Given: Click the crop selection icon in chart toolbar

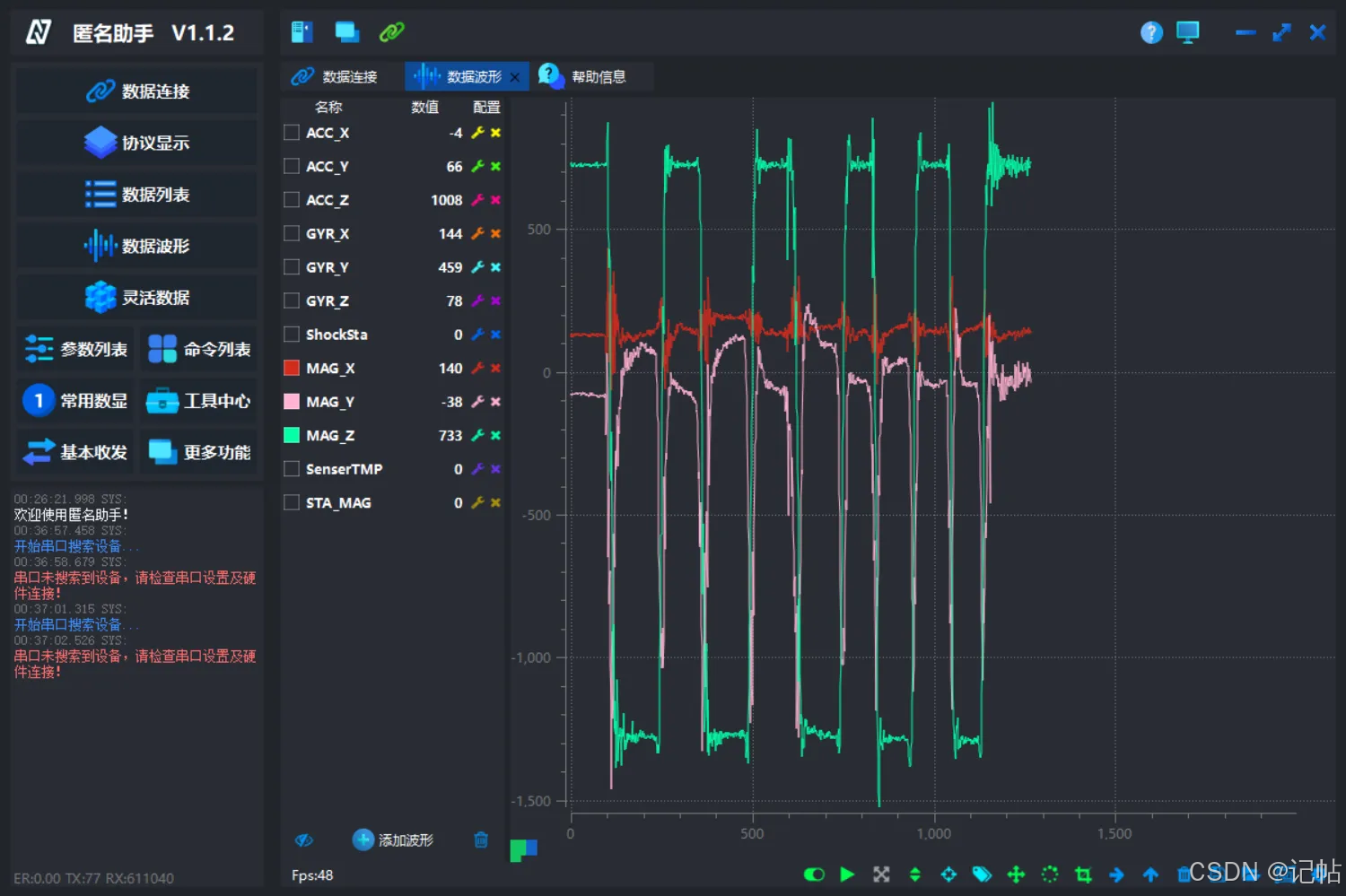Looking at the screenshot, I should [x=1083, y=874].
